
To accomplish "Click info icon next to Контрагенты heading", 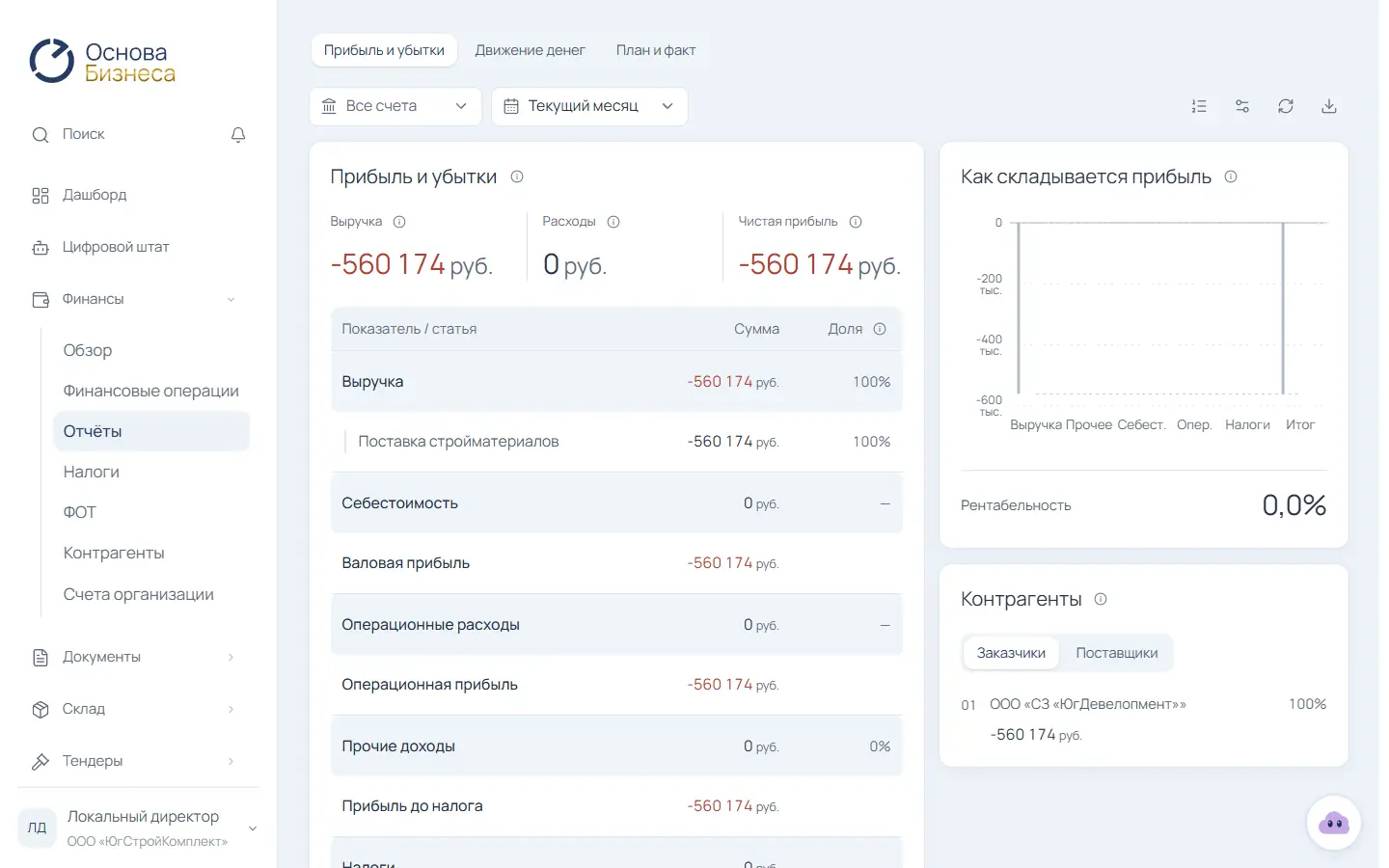I will tap(1101, 599).
